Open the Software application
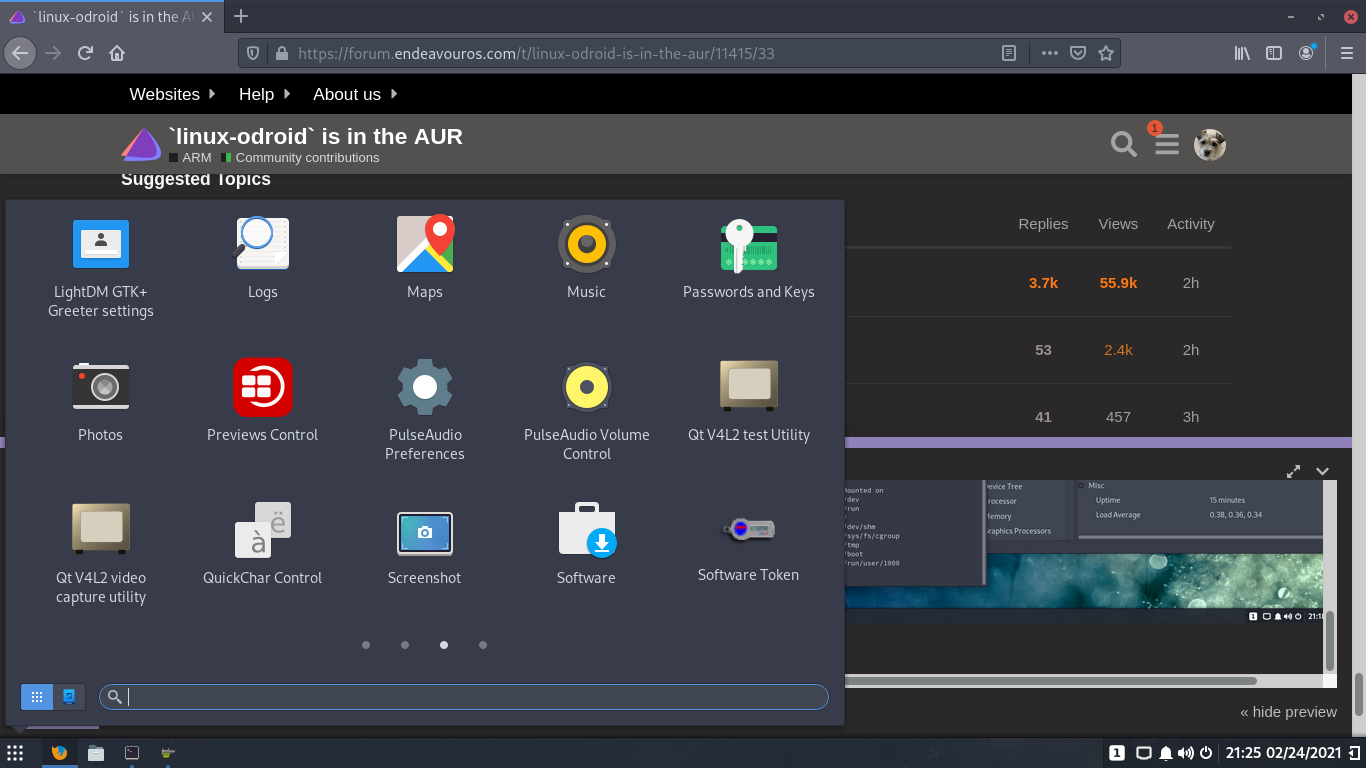The image size is (1366, 768). 586,544
